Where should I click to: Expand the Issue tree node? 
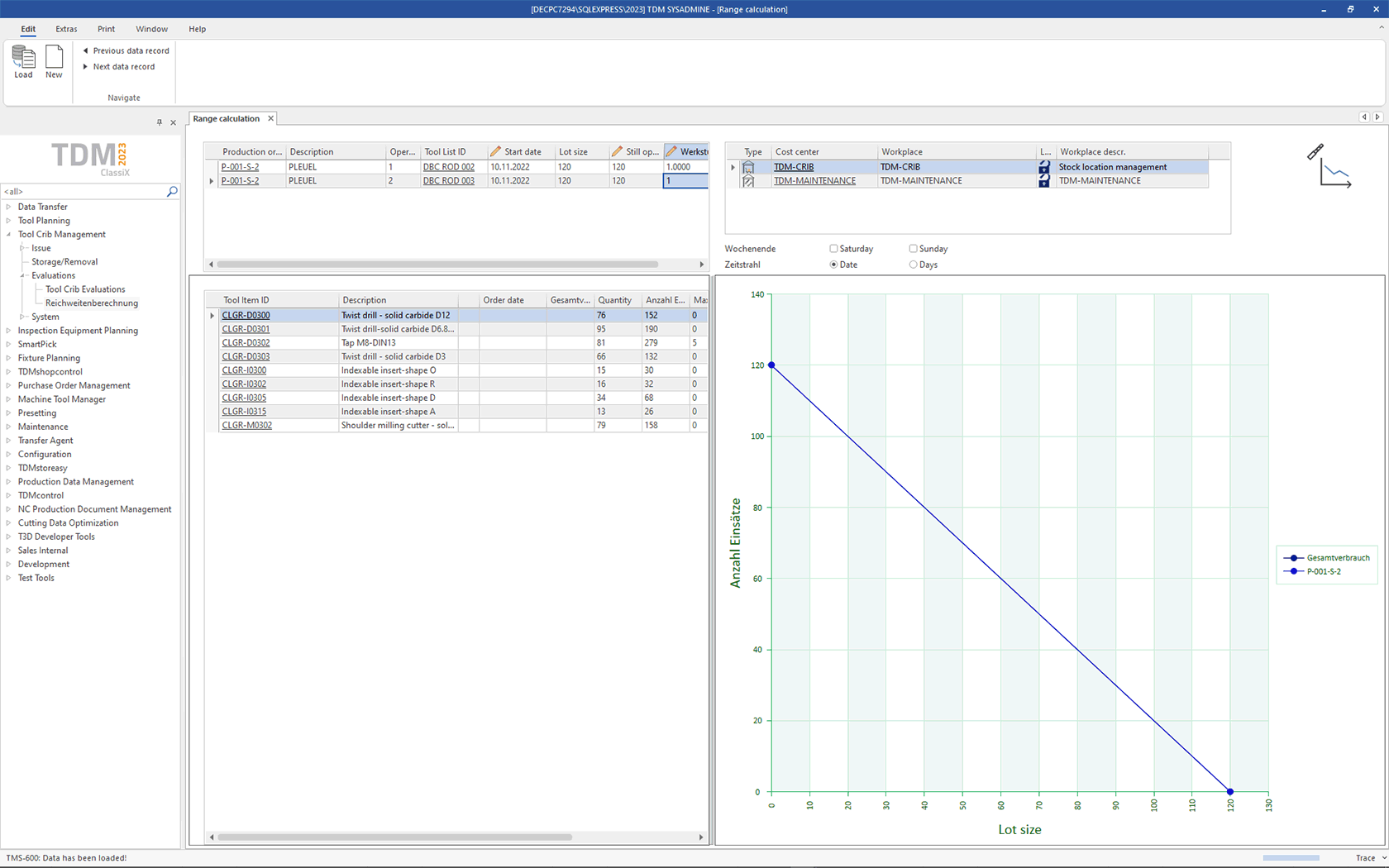tap(22, 248)
